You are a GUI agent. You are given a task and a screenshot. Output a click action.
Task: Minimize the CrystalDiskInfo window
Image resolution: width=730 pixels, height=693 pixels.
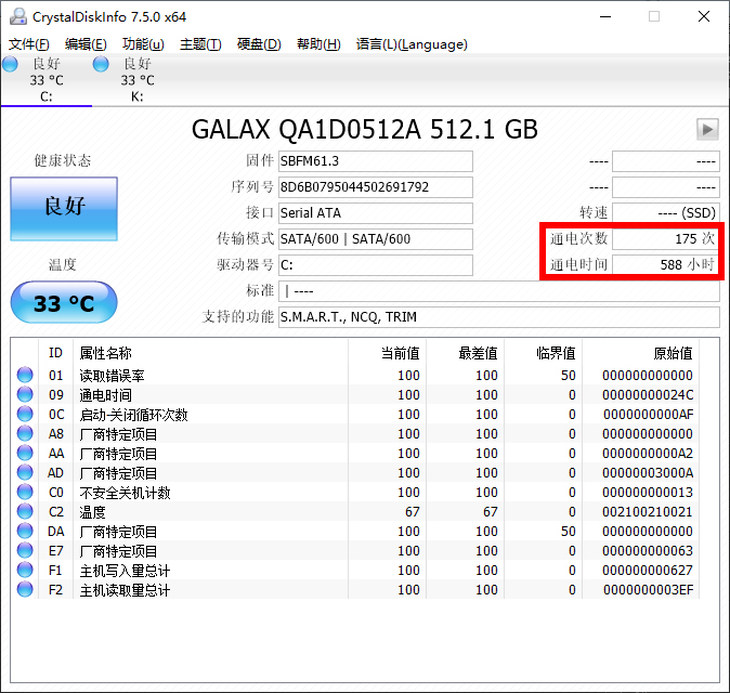tap(605, 17)
